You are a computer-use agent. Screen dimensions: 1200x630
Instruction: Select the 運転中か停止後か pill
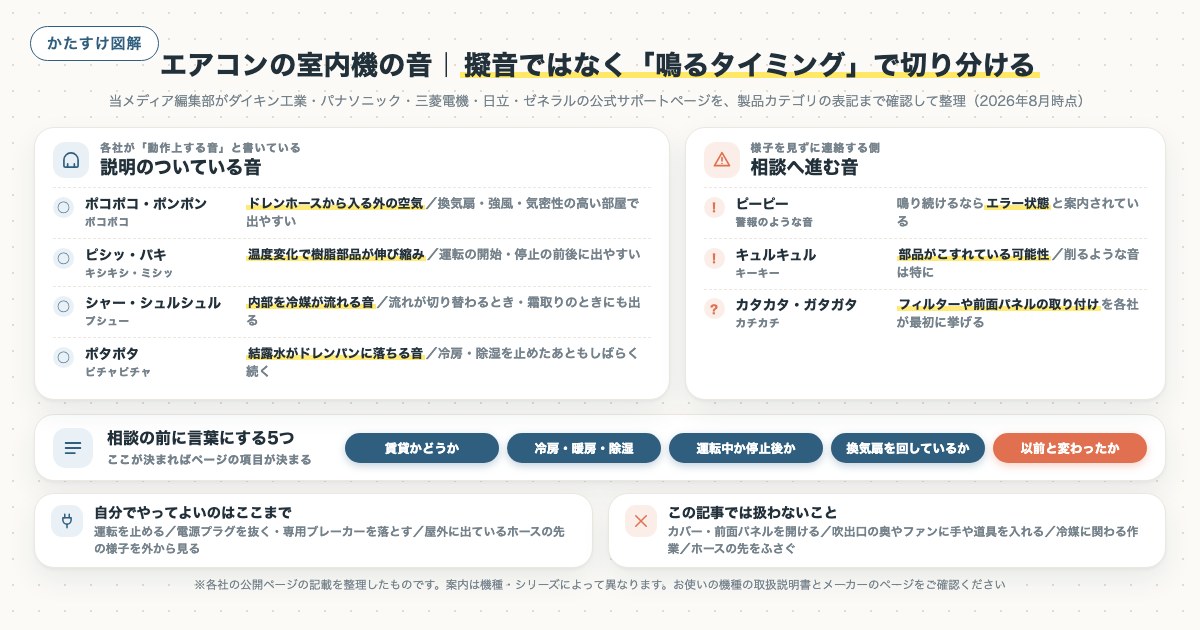pos(746,448)
